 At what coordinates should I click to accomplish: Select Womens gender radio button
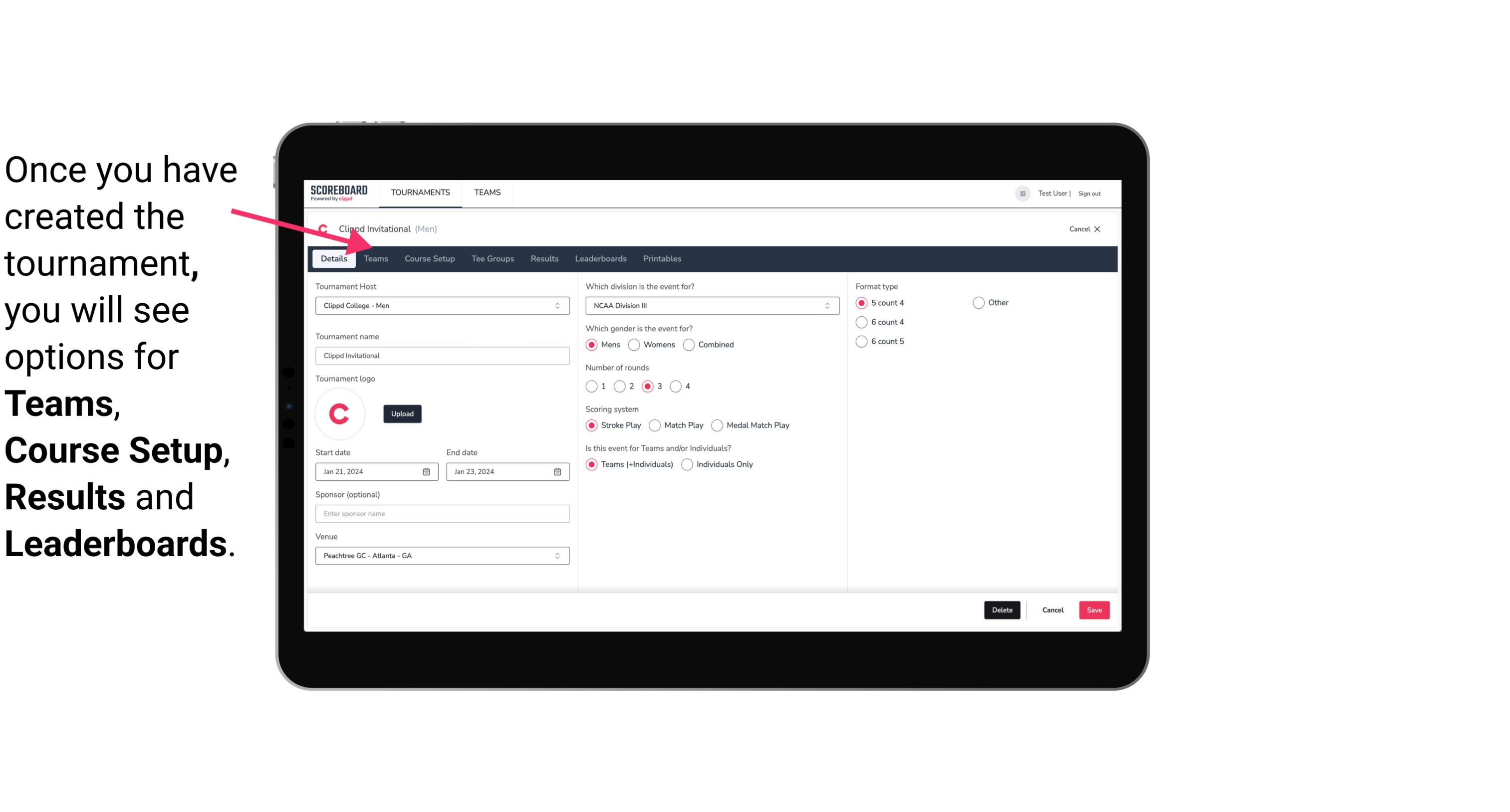click(x=634, y=344)
